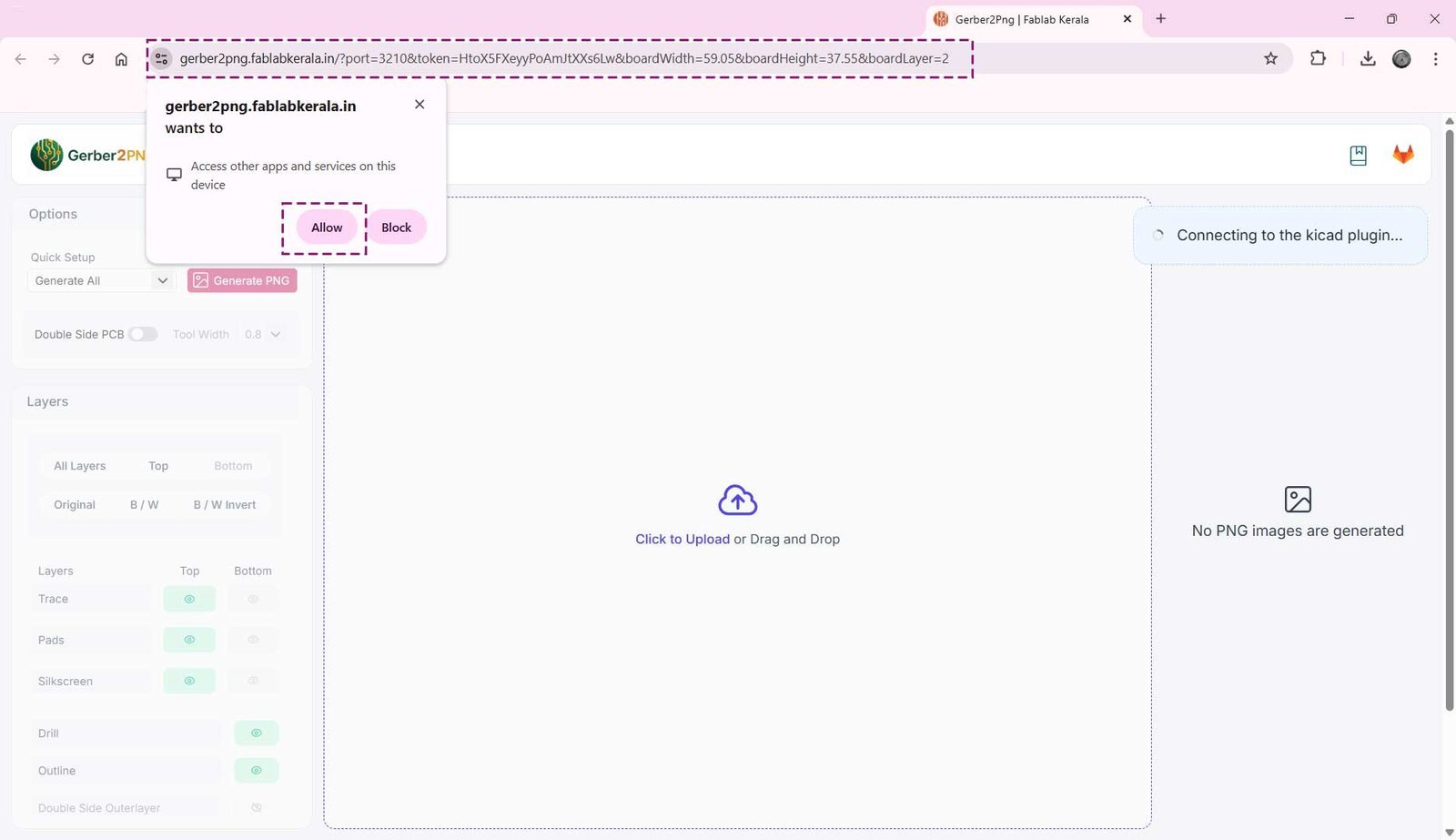Minimize the browser window
This screenshot has height=840, width=1456.
1350,18
